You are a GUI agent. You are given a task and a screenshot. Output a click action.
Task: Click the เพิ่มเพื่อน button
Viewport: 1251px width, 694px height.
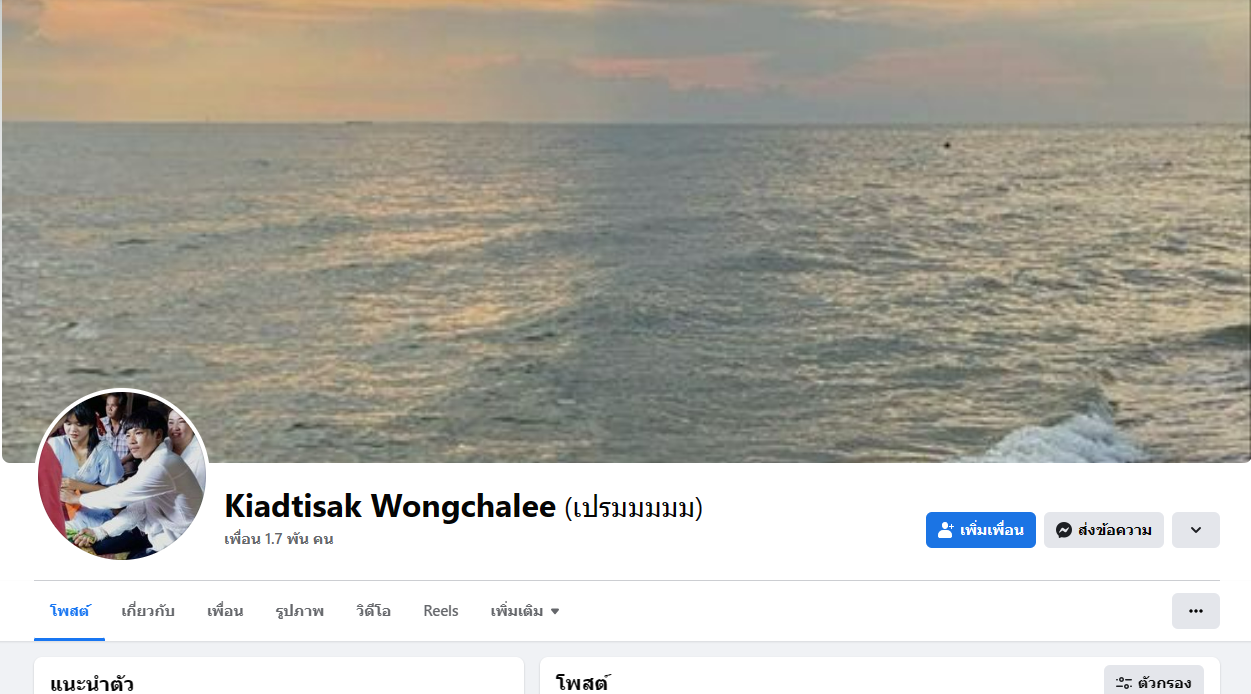(981, 530)
